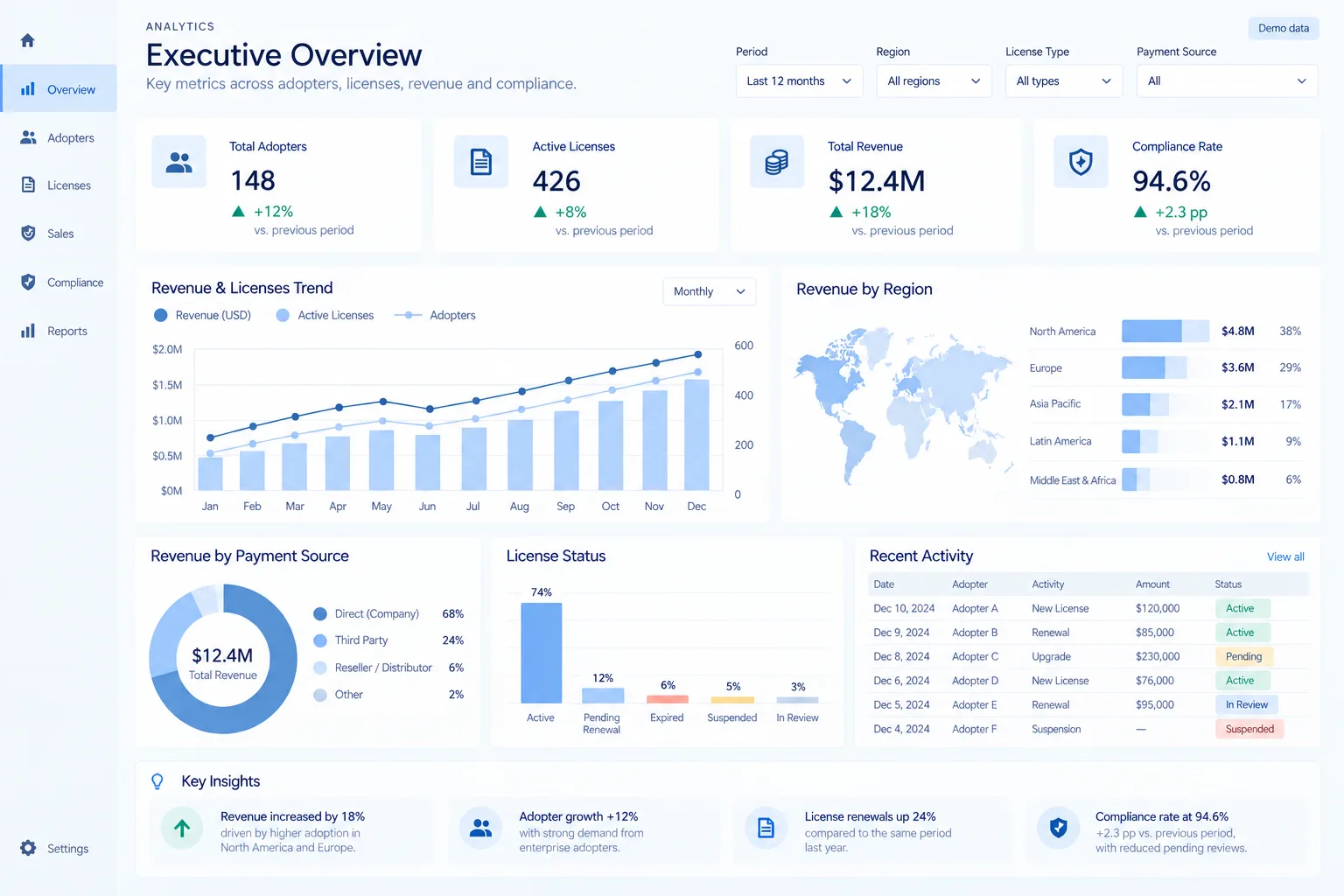The image size is (1344, 896).
Task: Click the Demo data badge
Action: [x=1284, y=28]
